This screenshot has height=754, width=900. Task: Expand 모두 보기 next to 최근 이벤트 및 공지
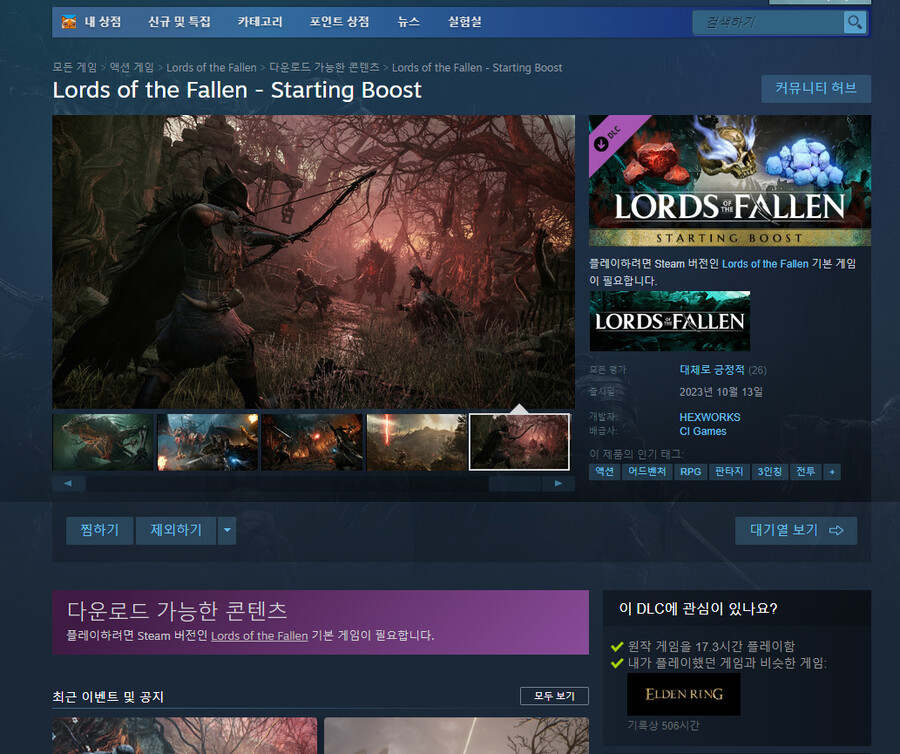tap(555, 696)
